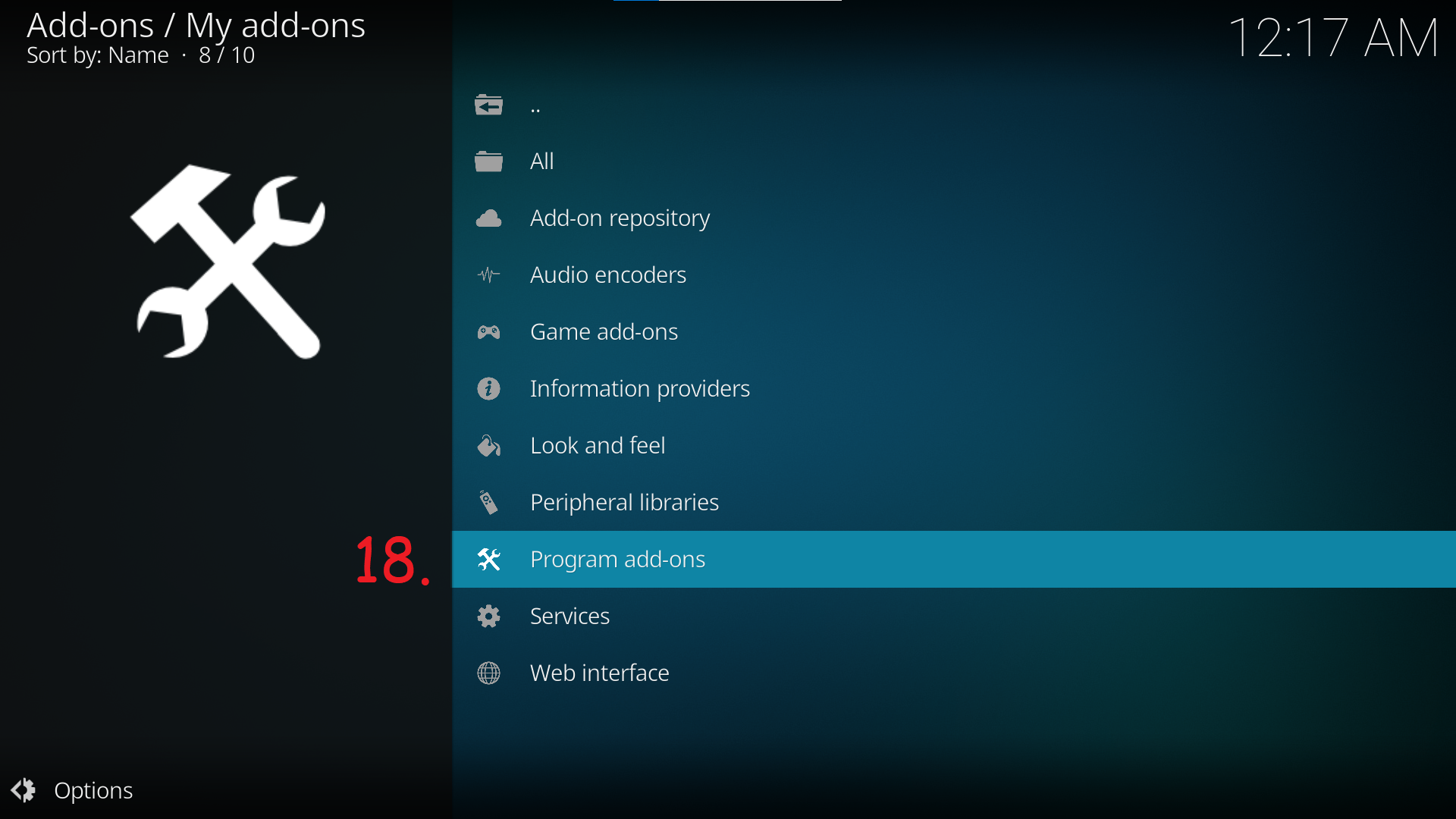Click the info icon for Information providers

[488, 389]
